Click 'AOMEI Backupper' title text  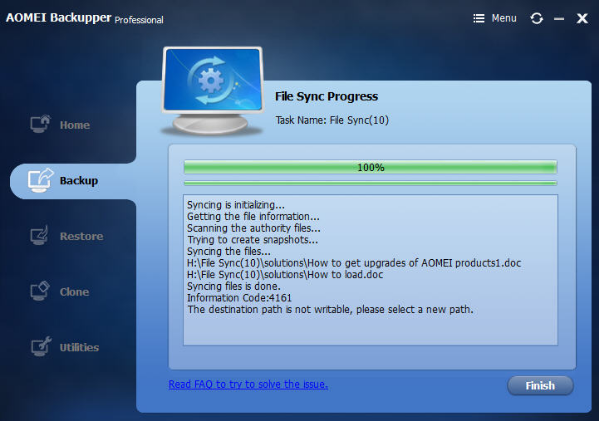coord(59,18)
